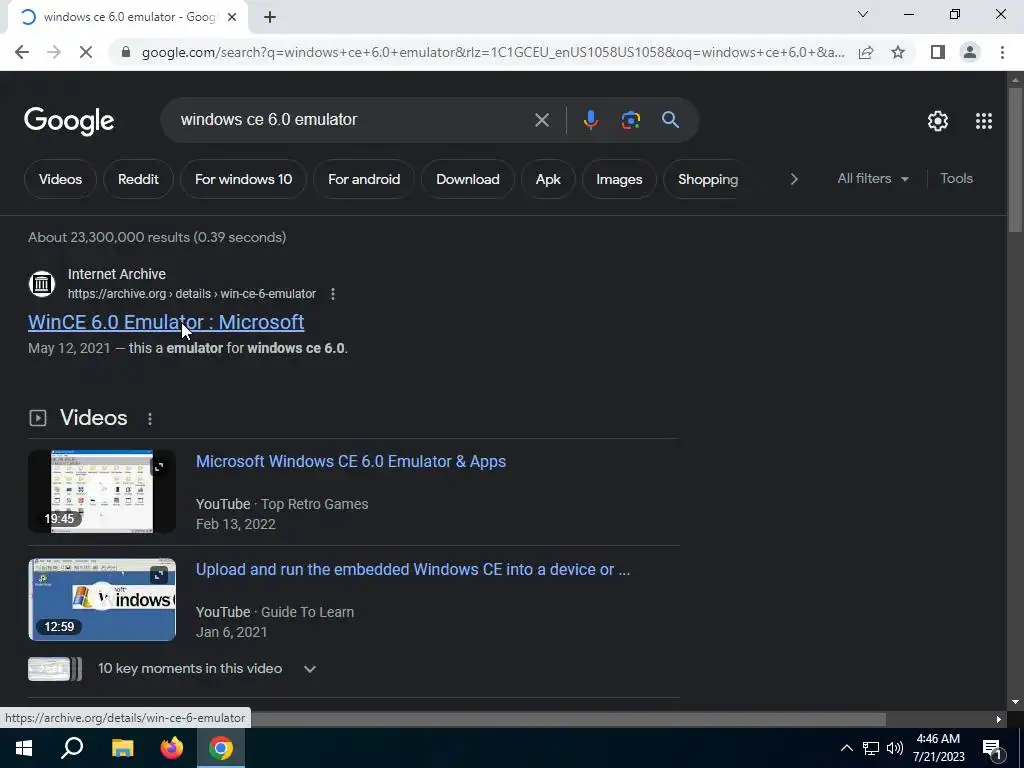
Task: Launch Firefox from the taskbar
Action: tap(172, 748)
